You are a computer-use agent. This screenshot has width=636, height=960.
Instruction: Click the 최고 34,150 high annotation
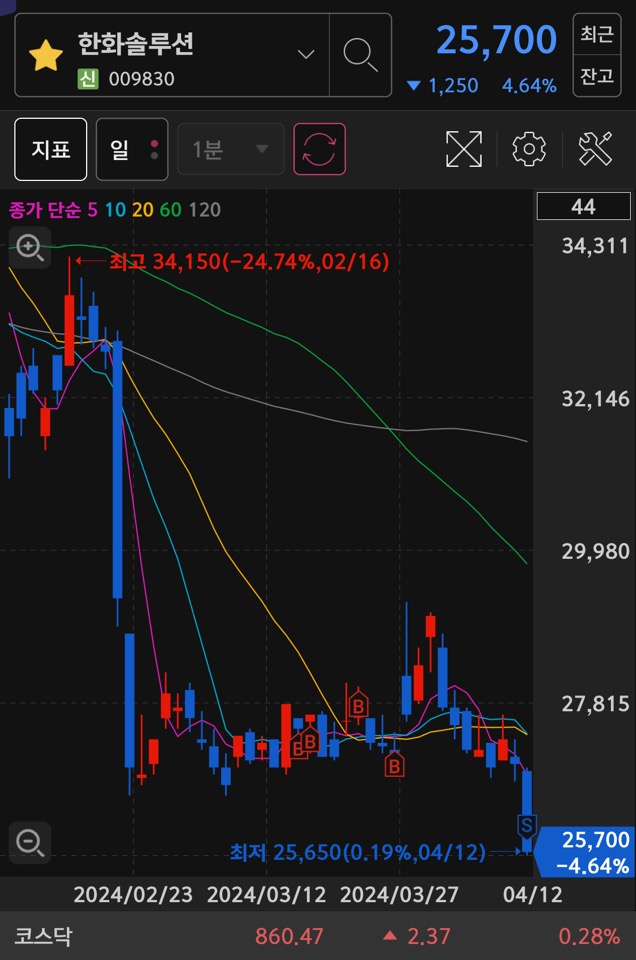tap(249, 262)
